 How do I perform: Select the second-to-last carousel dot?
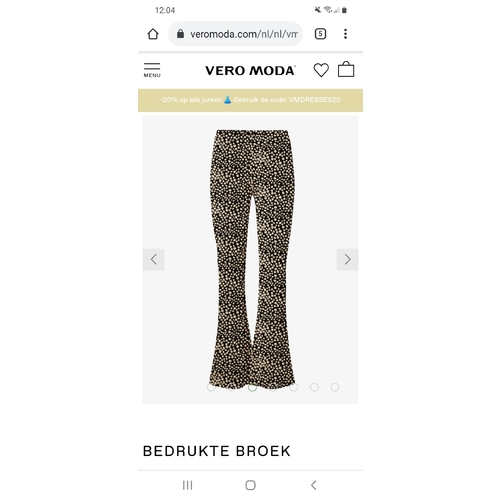pyautogui.click(x=314, y=387)
